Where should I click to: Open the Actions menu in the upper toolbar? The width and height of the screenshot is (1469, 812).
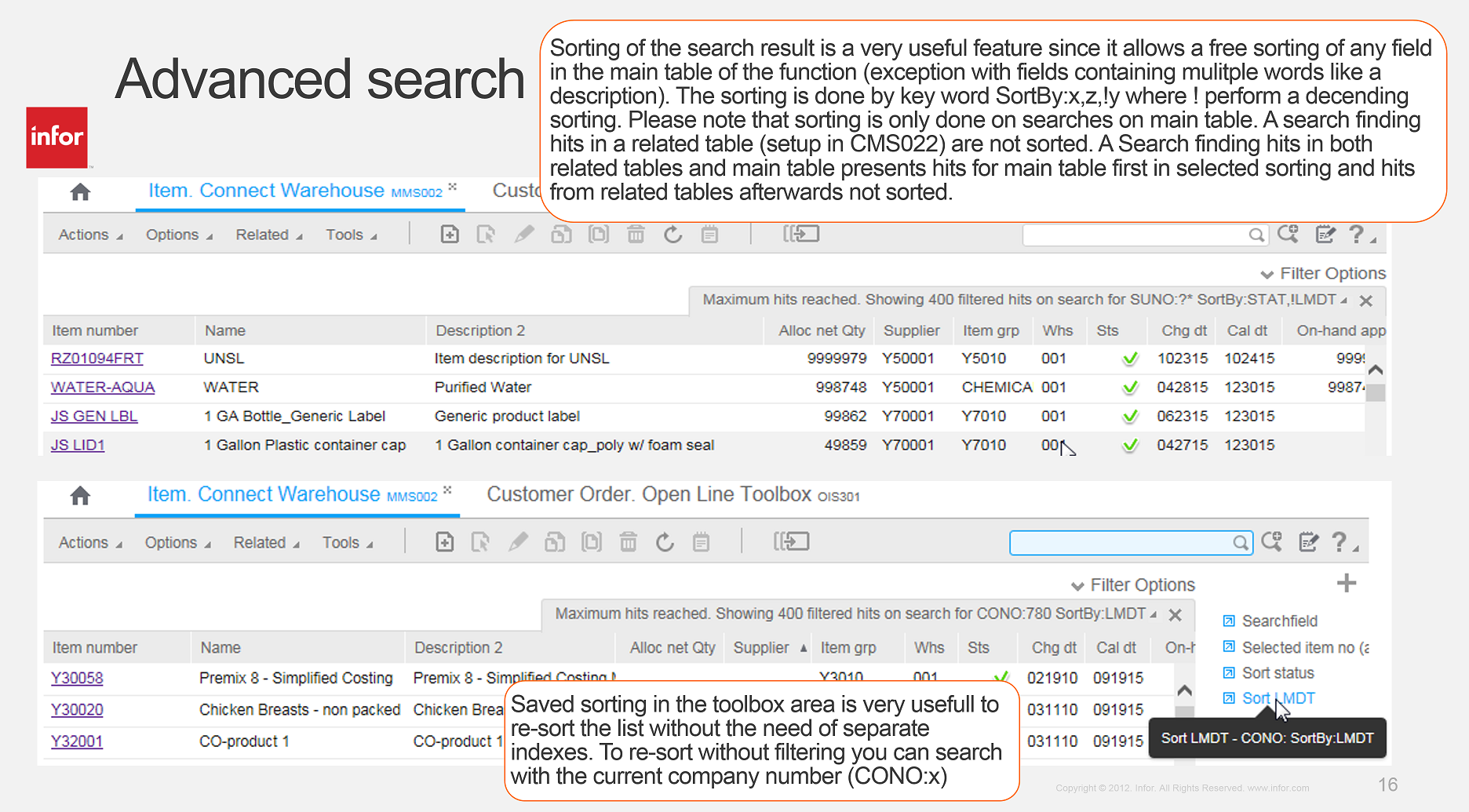coord(90,235)
